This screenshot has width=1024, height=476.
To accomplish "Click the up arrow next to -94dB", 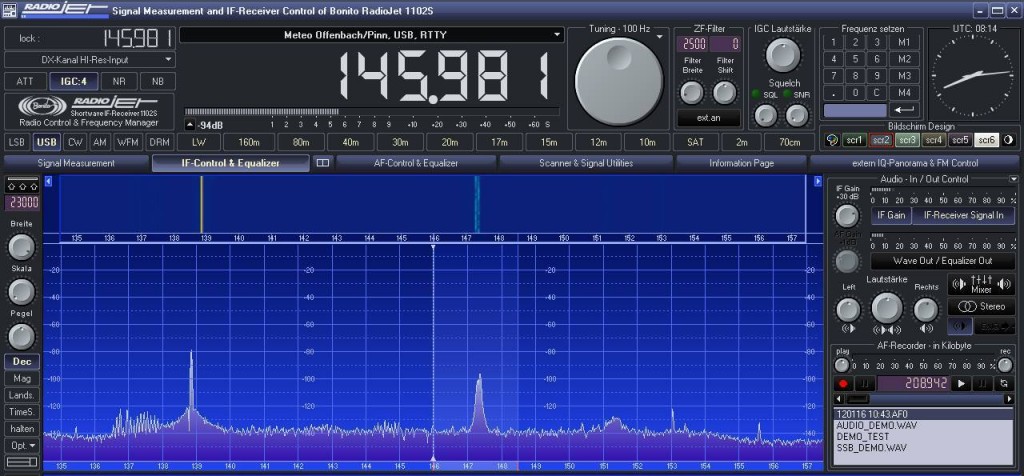I will pyautogui.click(x=190, y=125).
